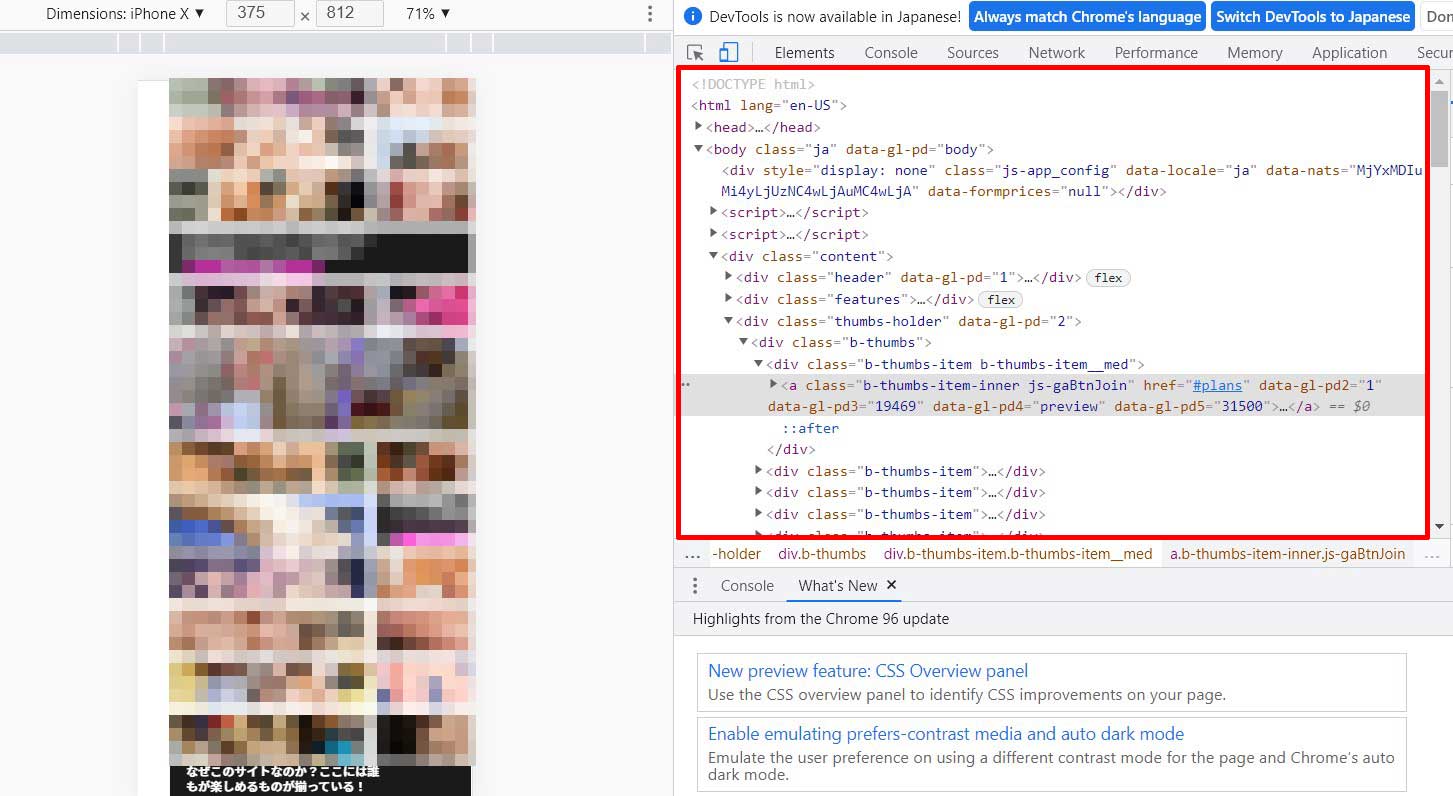Click Switch DevTools to Japanese button
Viewport: 1453px width, 796px height.
[x=1313, y=17]
